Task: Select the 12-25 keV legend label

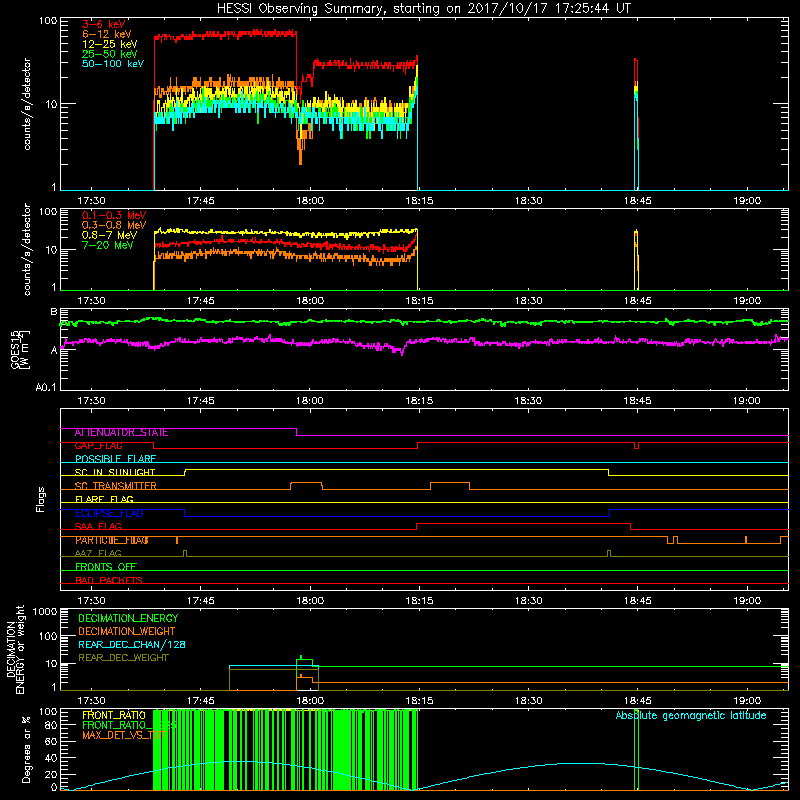Action: 110,44
